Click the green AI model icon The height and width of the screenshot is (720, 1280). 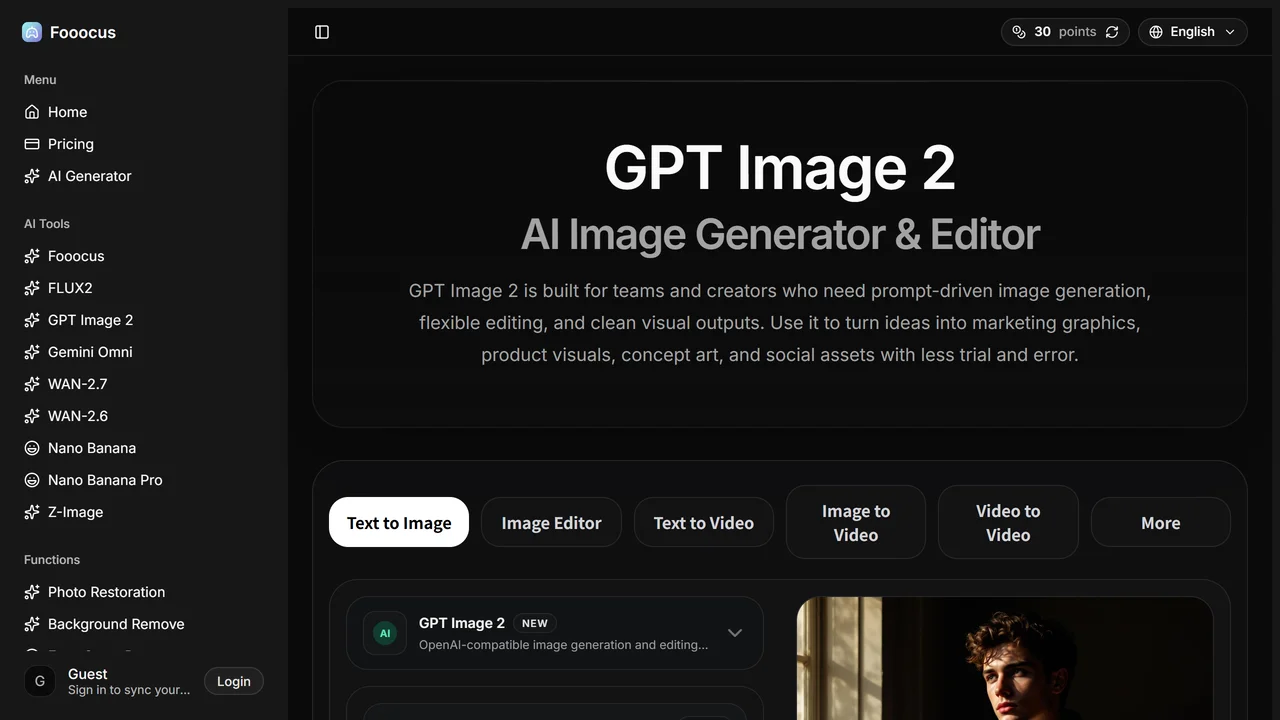385,633
